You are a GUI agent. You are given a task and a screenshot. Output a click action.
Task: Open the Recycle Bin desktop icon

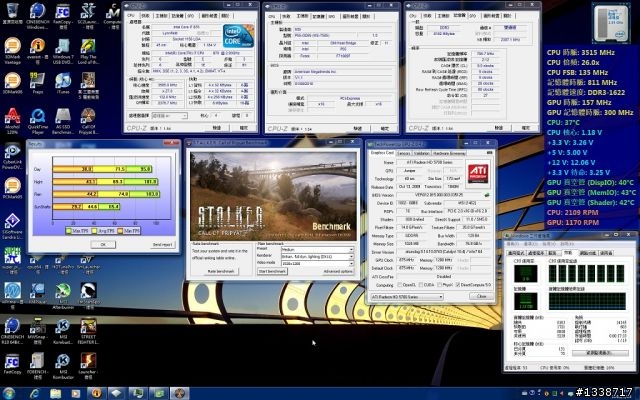point(12,15)
